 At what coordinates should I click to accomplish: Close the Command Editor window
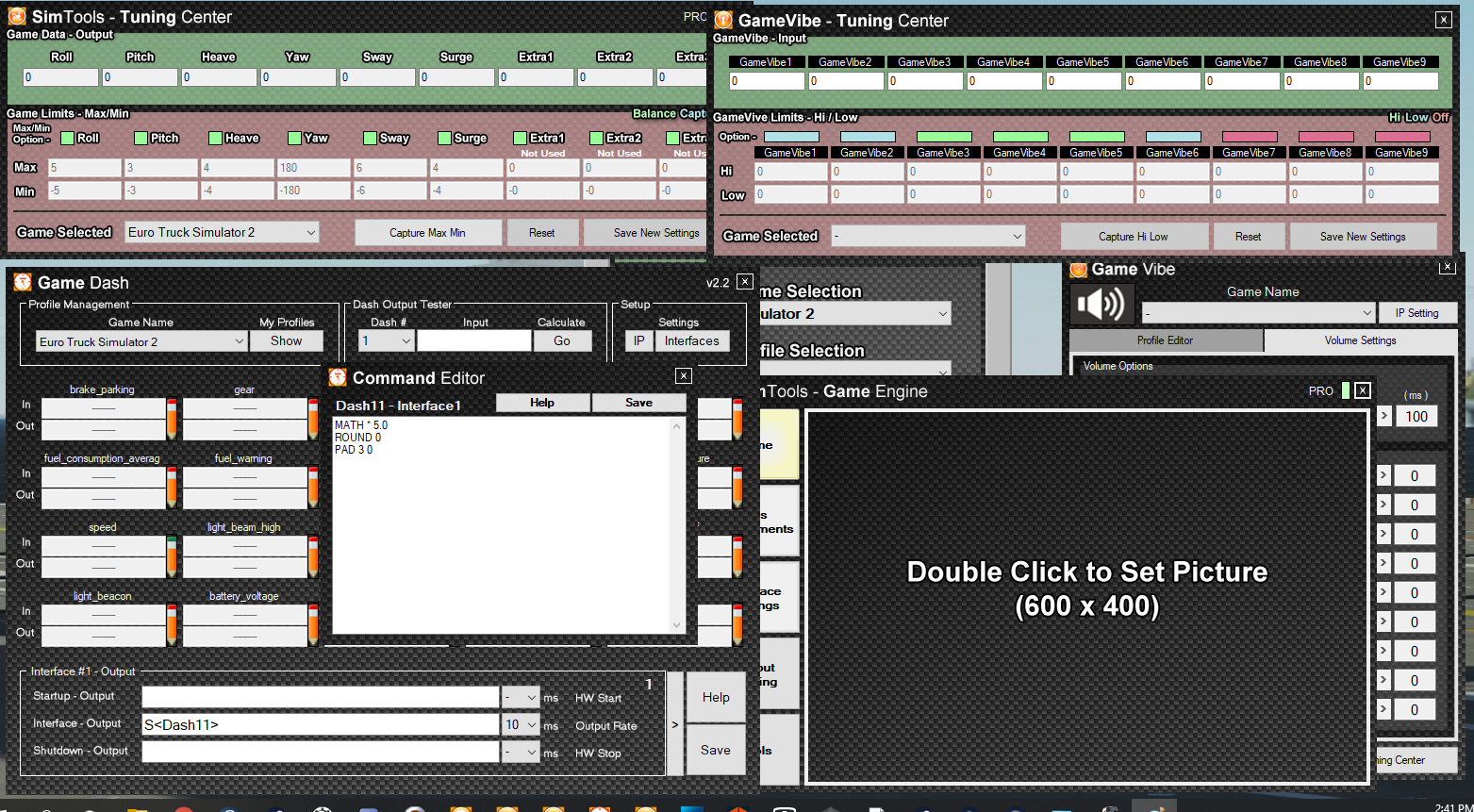tap(684, 376)
